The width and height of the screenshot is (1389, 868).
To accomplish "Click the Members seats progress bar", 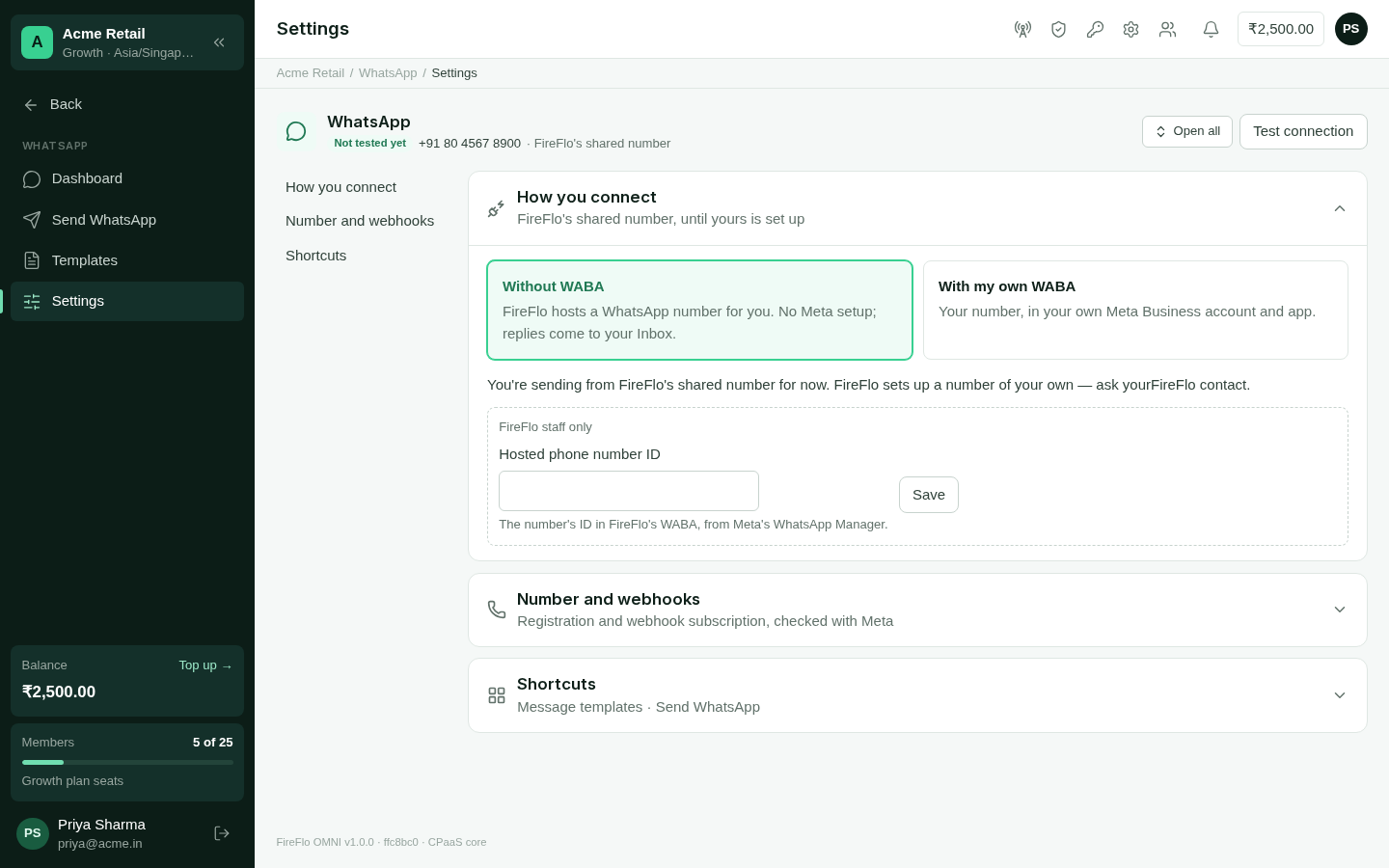I will [x=127, y=762].
